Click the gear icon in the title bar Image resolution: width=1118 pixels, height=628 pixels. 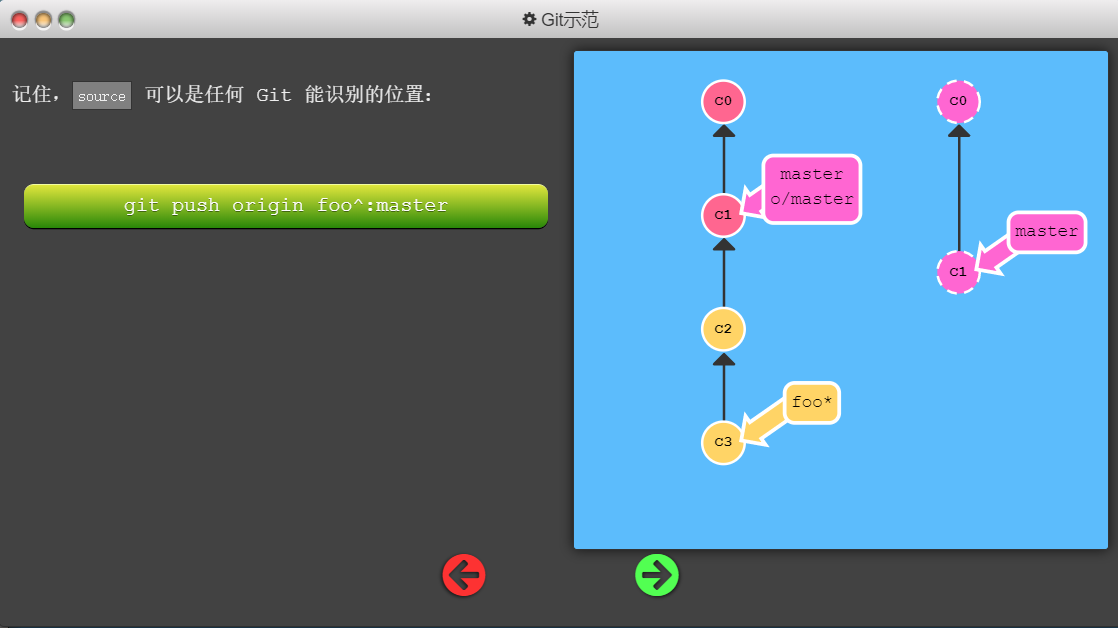(x=530, y=19)
